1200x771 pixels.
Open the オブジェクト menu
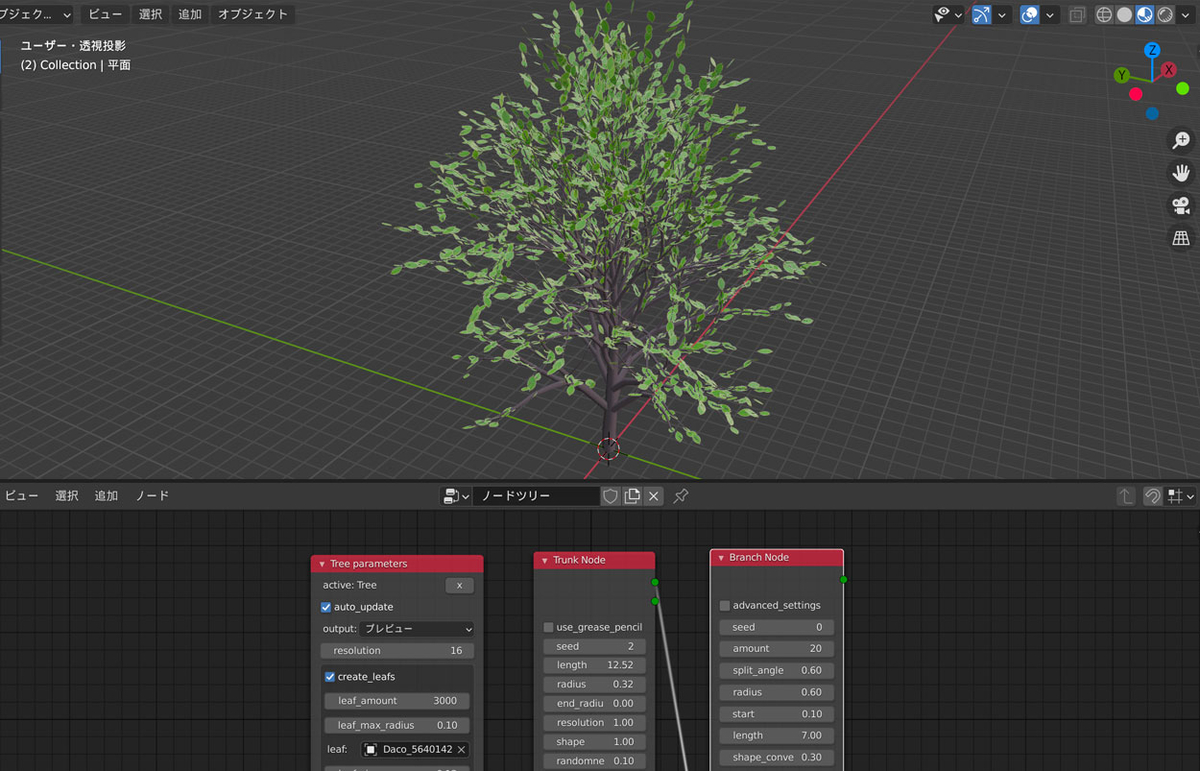click(x=253, y=15)
